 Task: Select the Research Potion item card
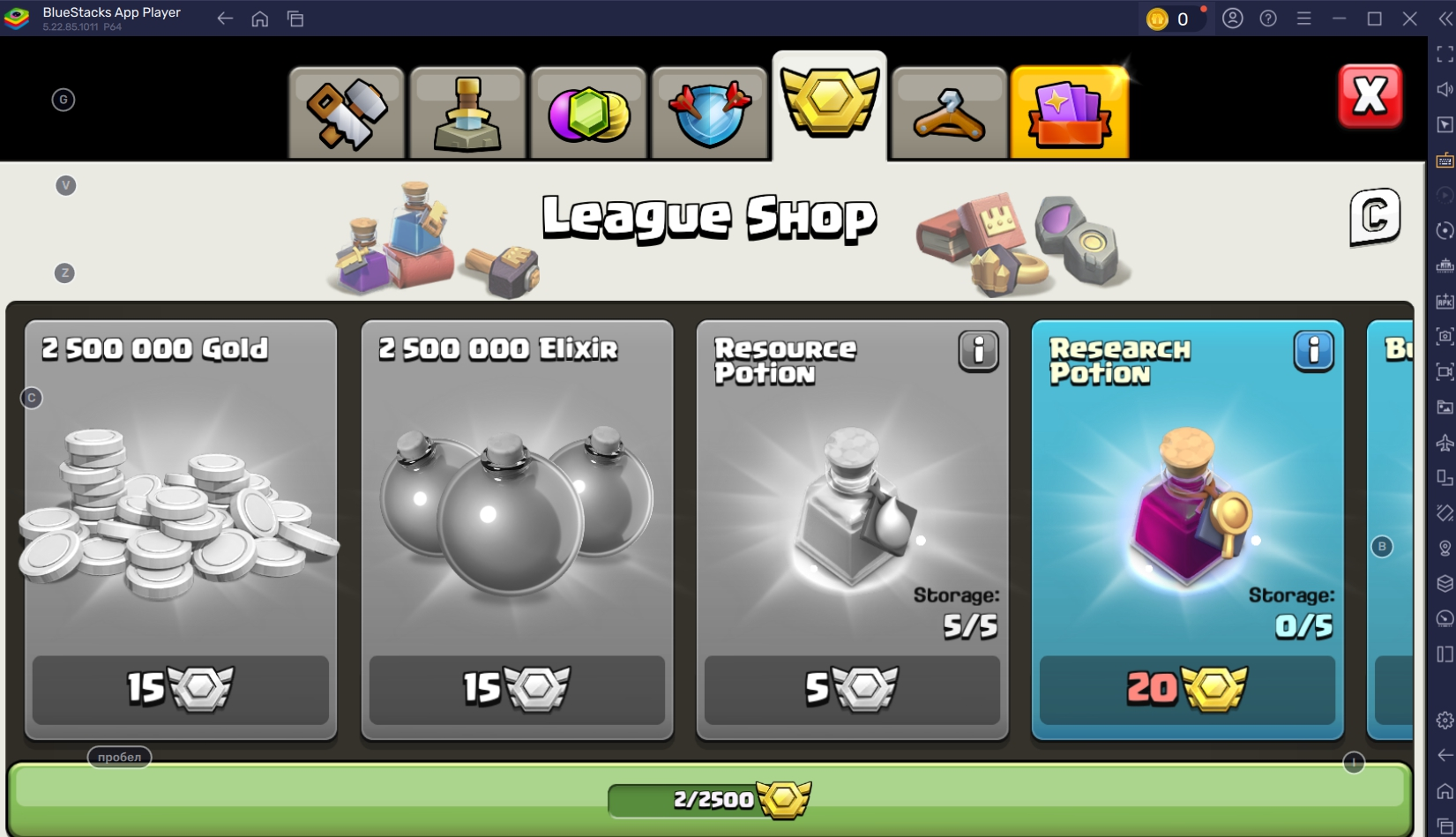click(1187, 529)
